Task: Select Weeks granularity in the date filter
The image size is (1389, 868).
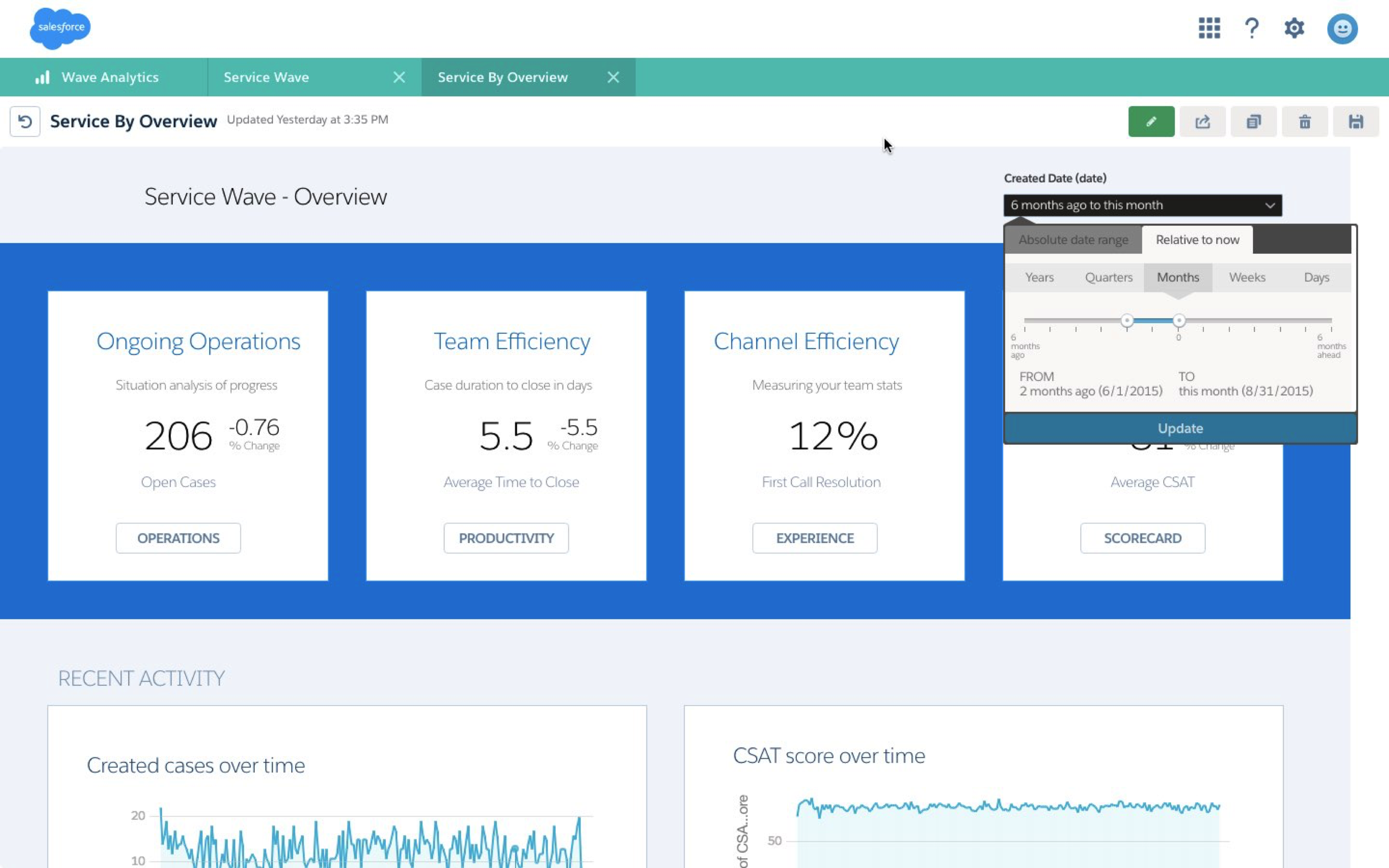Action: point(1247,277)
